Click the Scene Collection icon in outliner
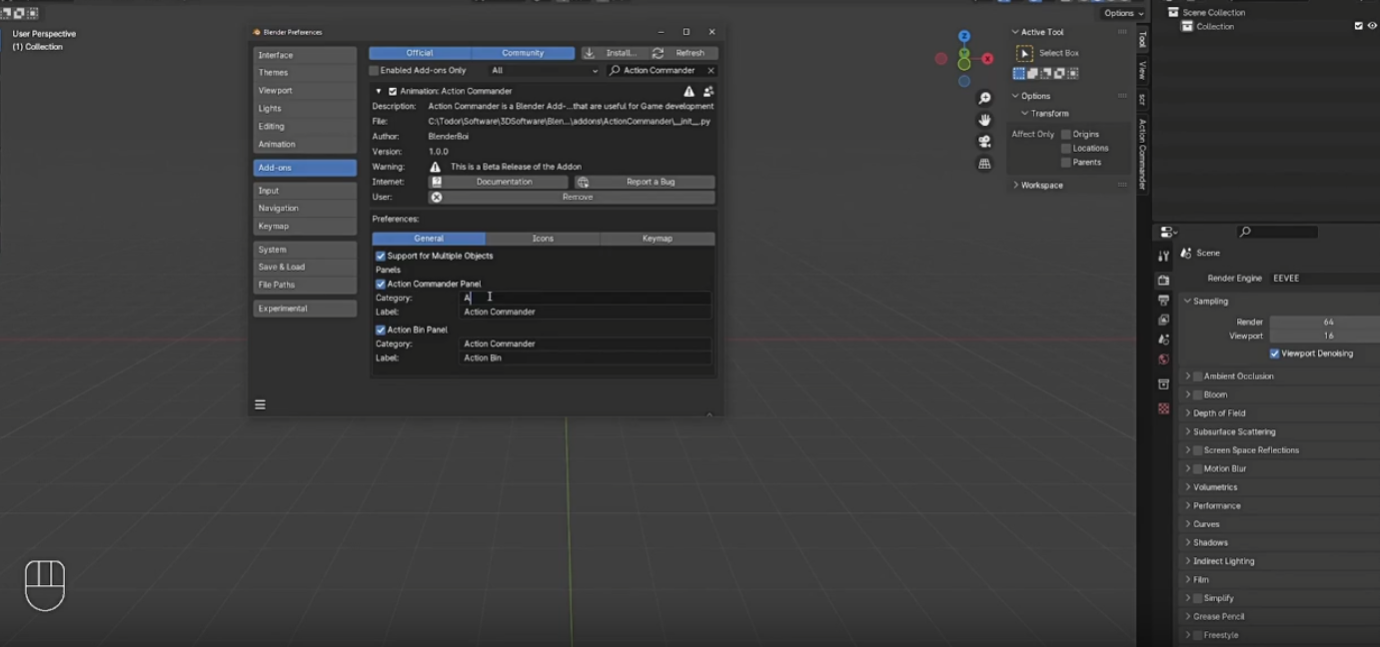This screenshot has height=647, width=1380. coord(1173,12)
